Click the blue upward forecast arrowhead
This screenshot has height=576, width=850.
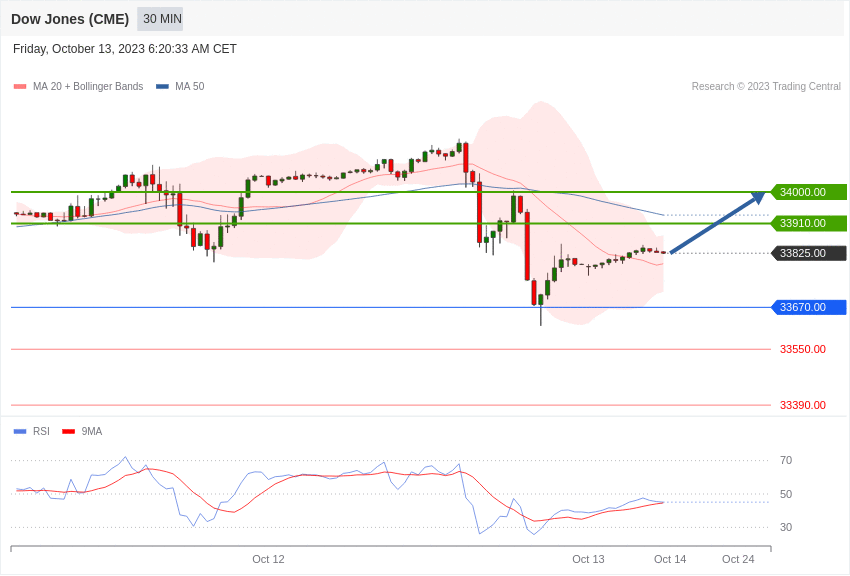click(x=758, y=197)
